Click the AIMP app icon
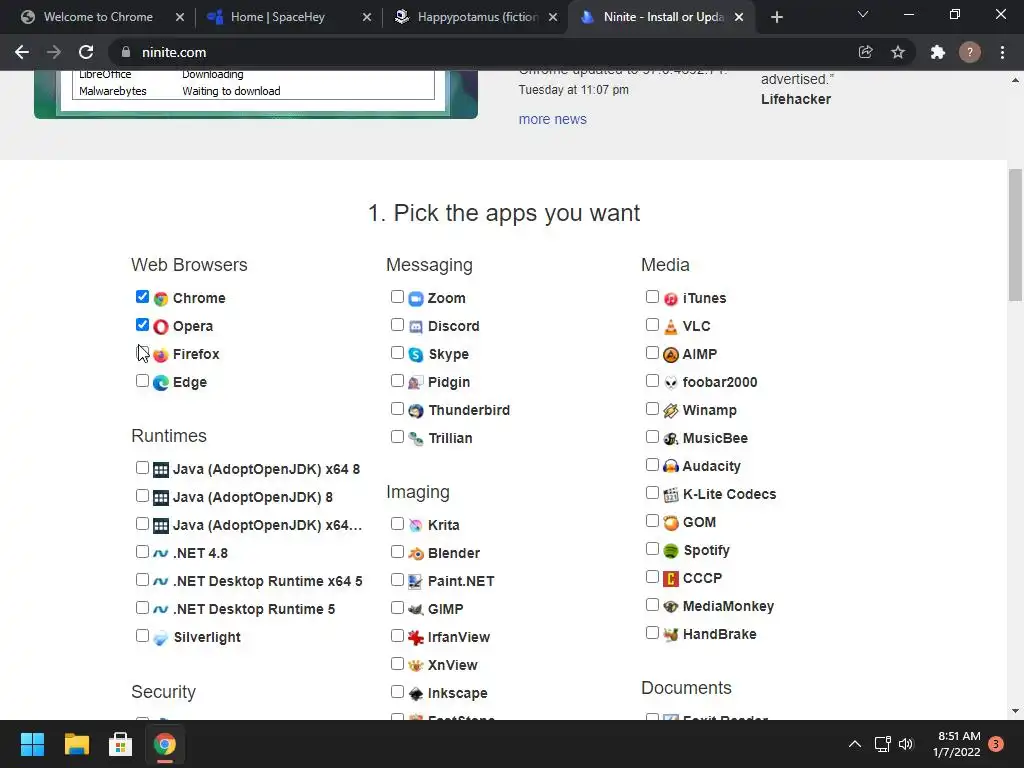Screen dimensions: 1024x768 (671, 355)
